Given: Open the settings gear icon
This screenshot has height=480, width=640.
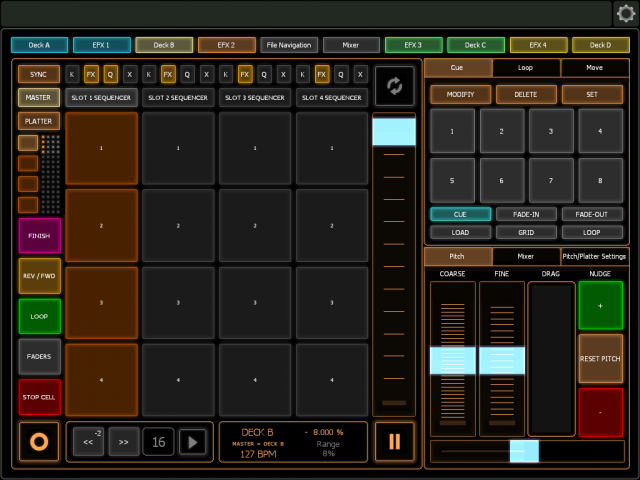Looking at the screenshot, I should pos(626,13).
